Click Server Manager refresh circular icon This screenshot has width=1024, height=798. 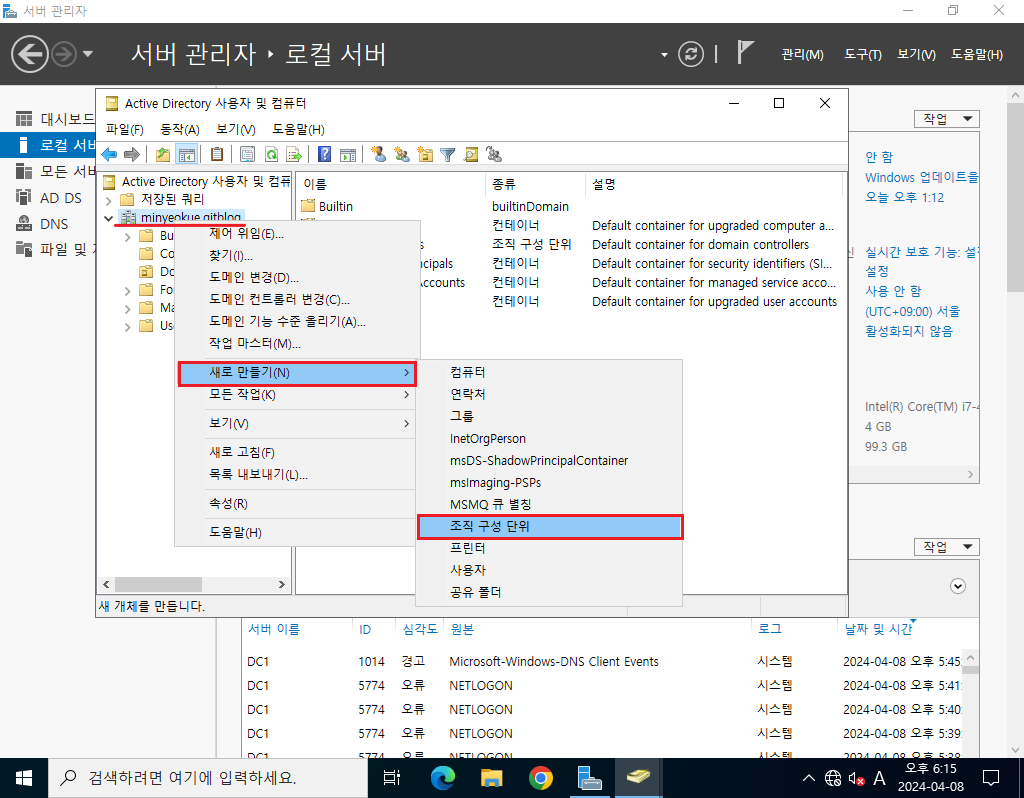pos(691,54)
